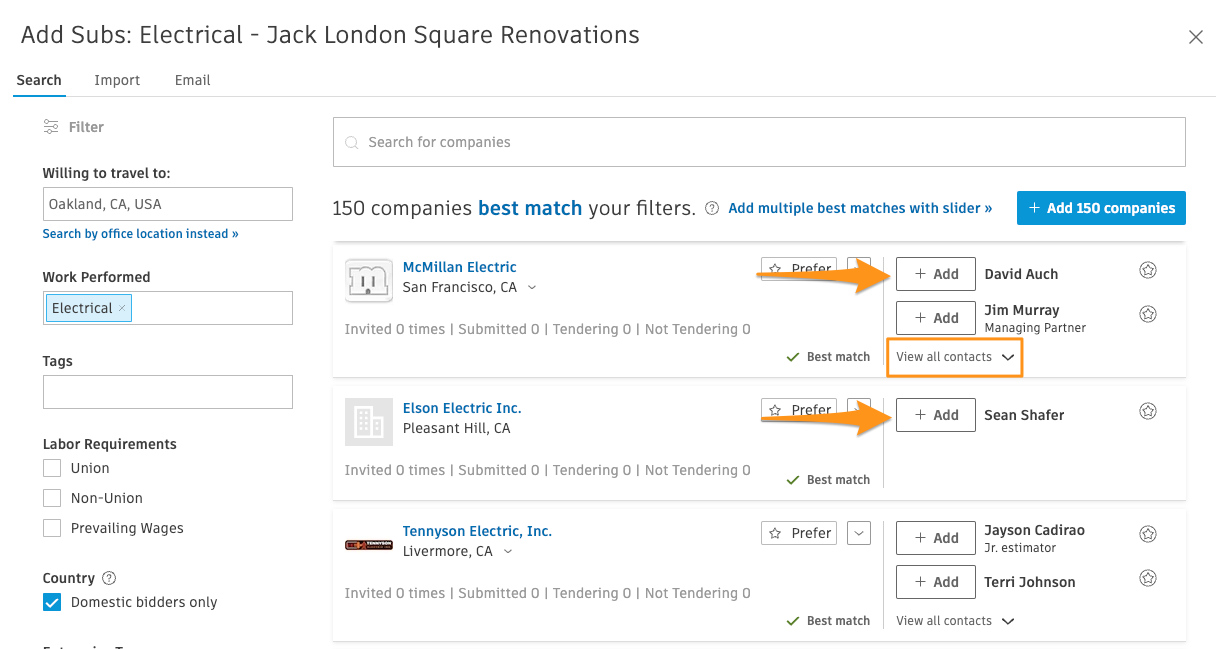The height and width of the screenshot is (649, 1231).
Task: Click the star icon next to David Auch
Action: click(1148, 270)
